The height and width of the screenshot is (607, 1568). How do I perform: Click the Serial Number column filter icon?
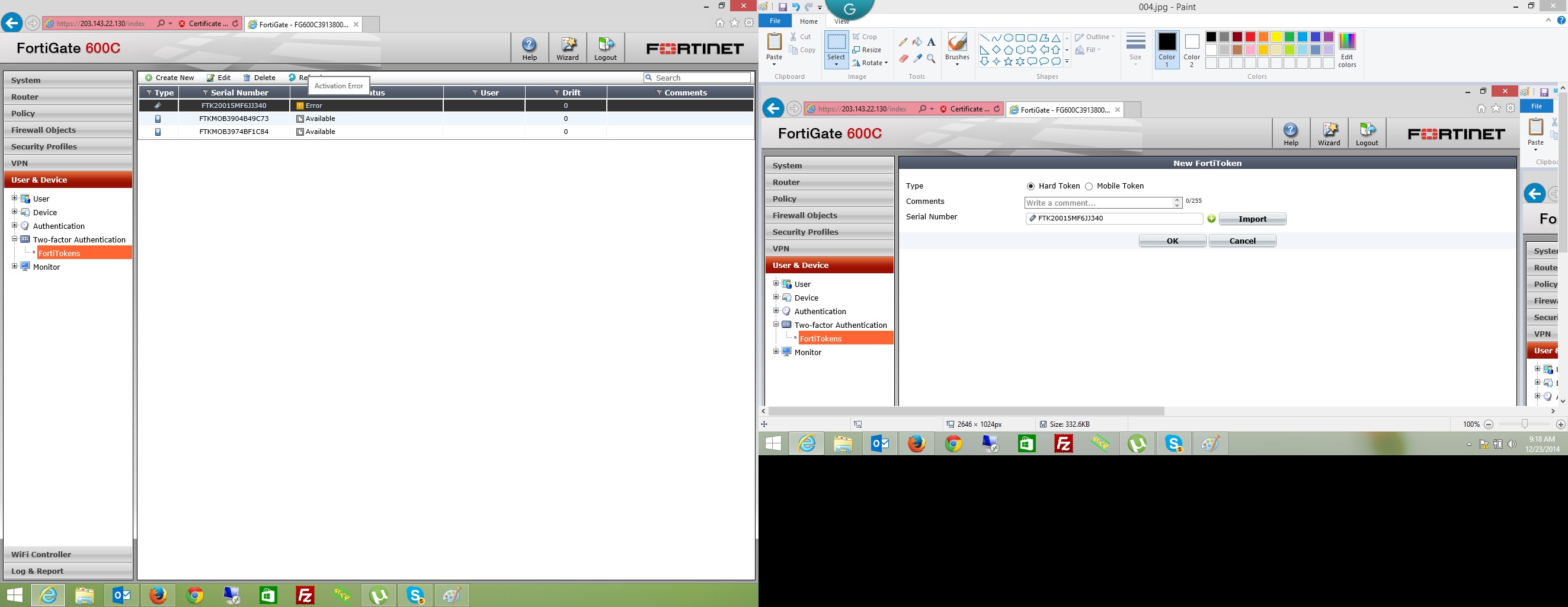coord(205,92)
